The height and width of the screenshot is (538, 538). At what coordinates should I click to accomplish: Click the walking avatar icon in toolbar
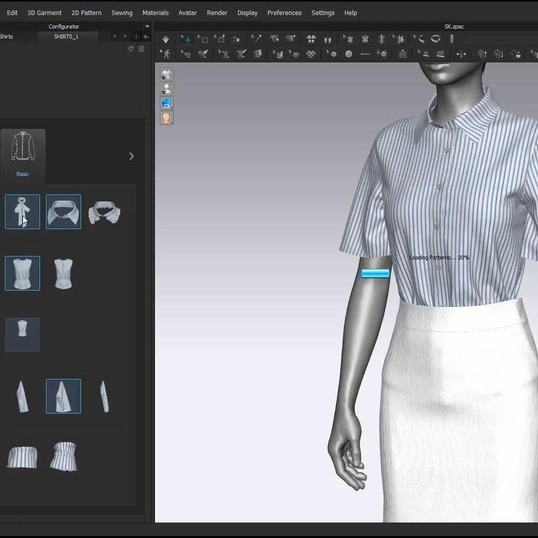tap(166, 54)
